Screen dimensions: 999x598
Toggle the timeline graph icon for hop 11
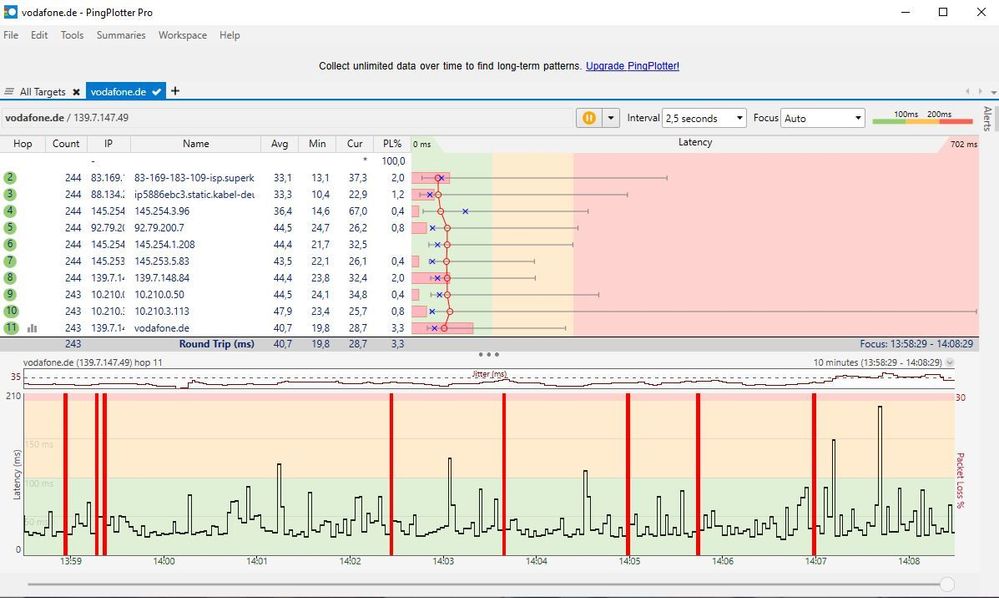click(32, 328)
